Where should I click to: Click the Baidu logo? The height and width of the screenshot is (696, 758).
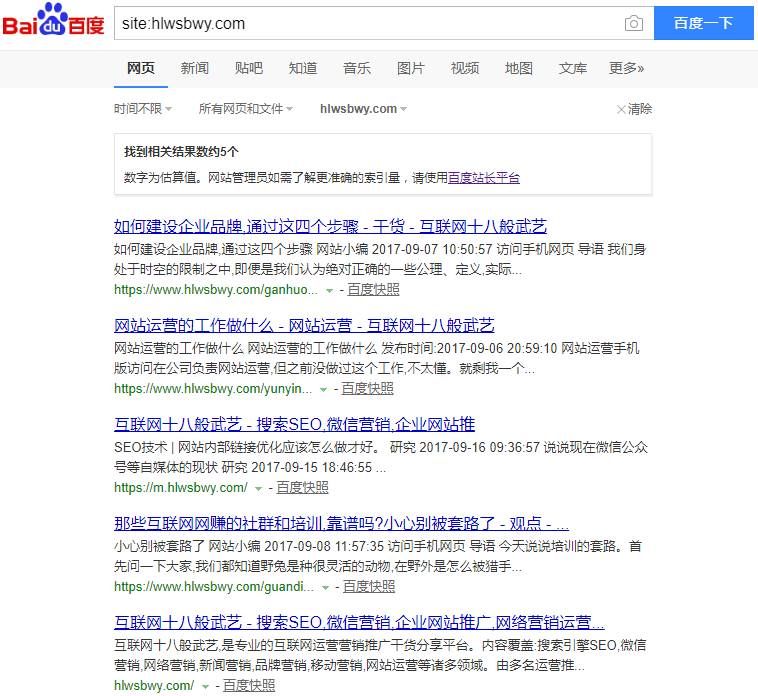tap(53, 21)
